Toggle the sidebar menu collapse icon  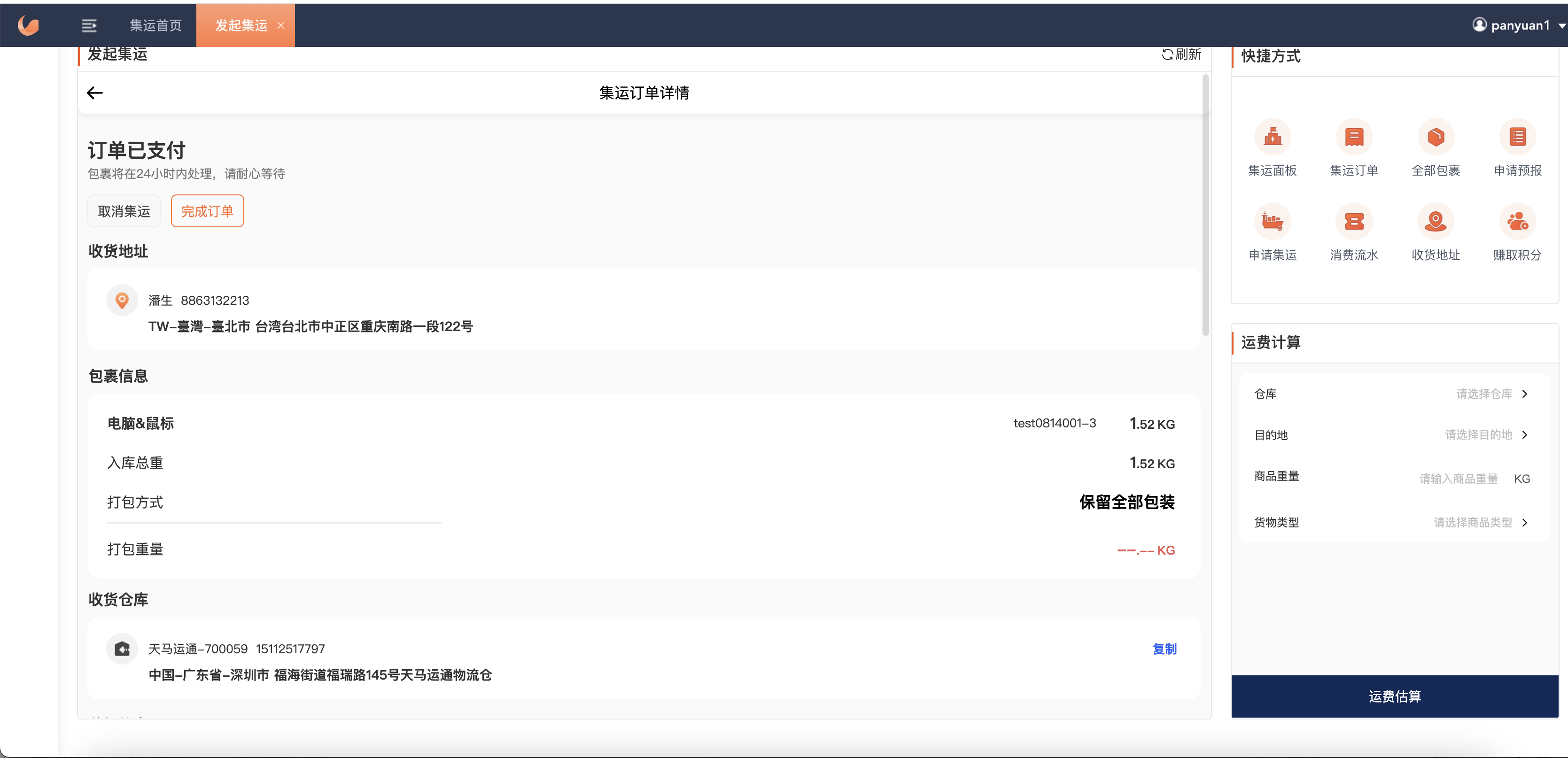89,25
